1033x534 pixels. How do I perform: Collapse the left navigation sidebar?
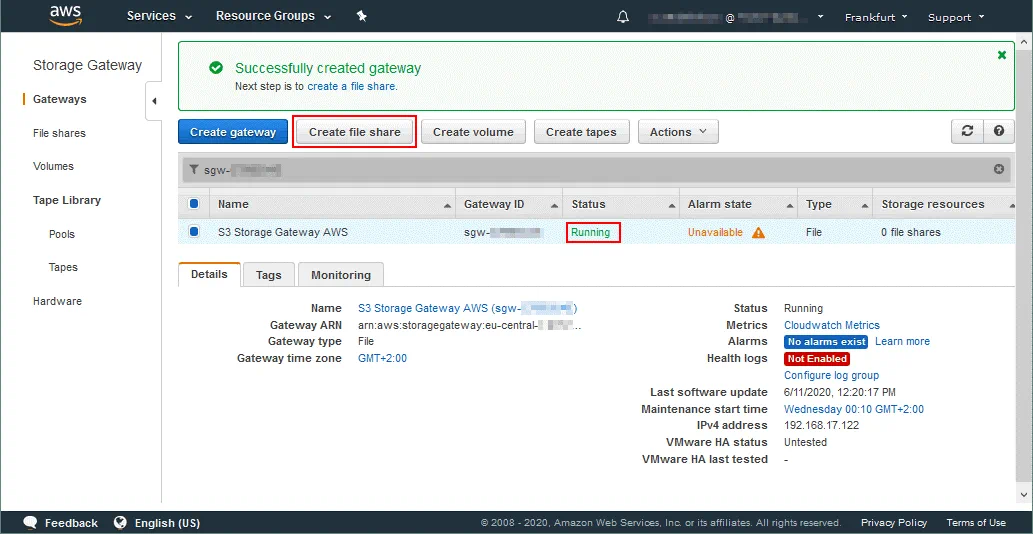coord(154,100)
